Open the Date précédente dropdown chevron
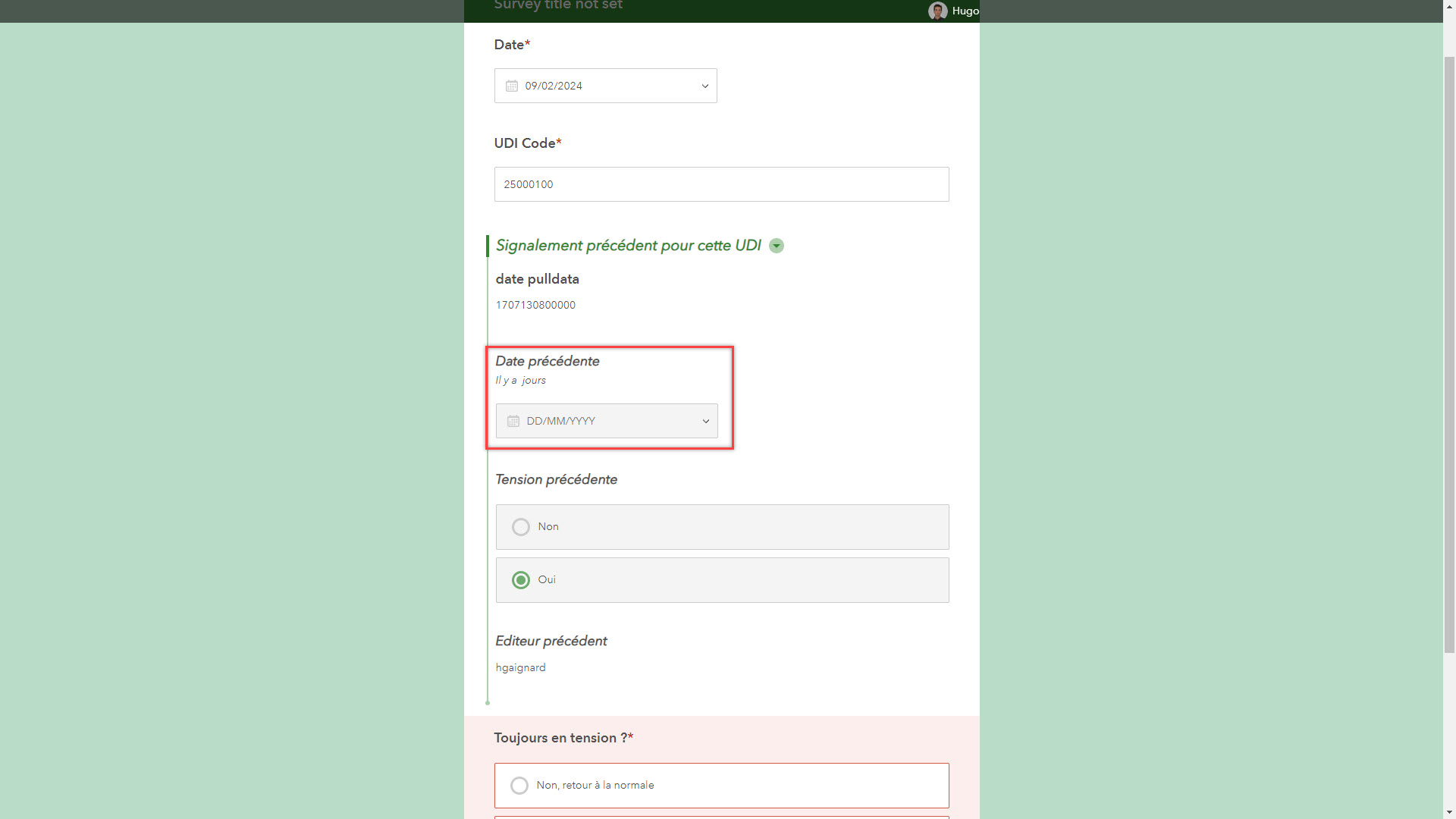The height and width of the screenshot is (819, 1456). click(705, 422)
